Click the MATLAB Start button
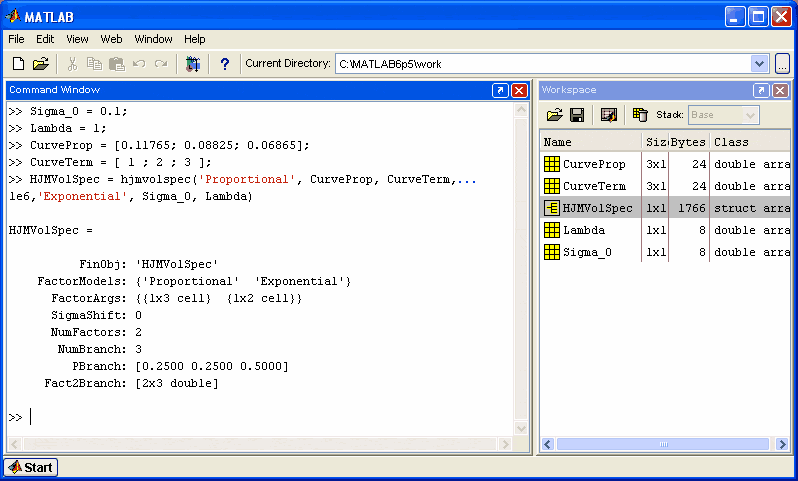Image resolution: width=798 pixels, height=481 pixels. [31, 467]
